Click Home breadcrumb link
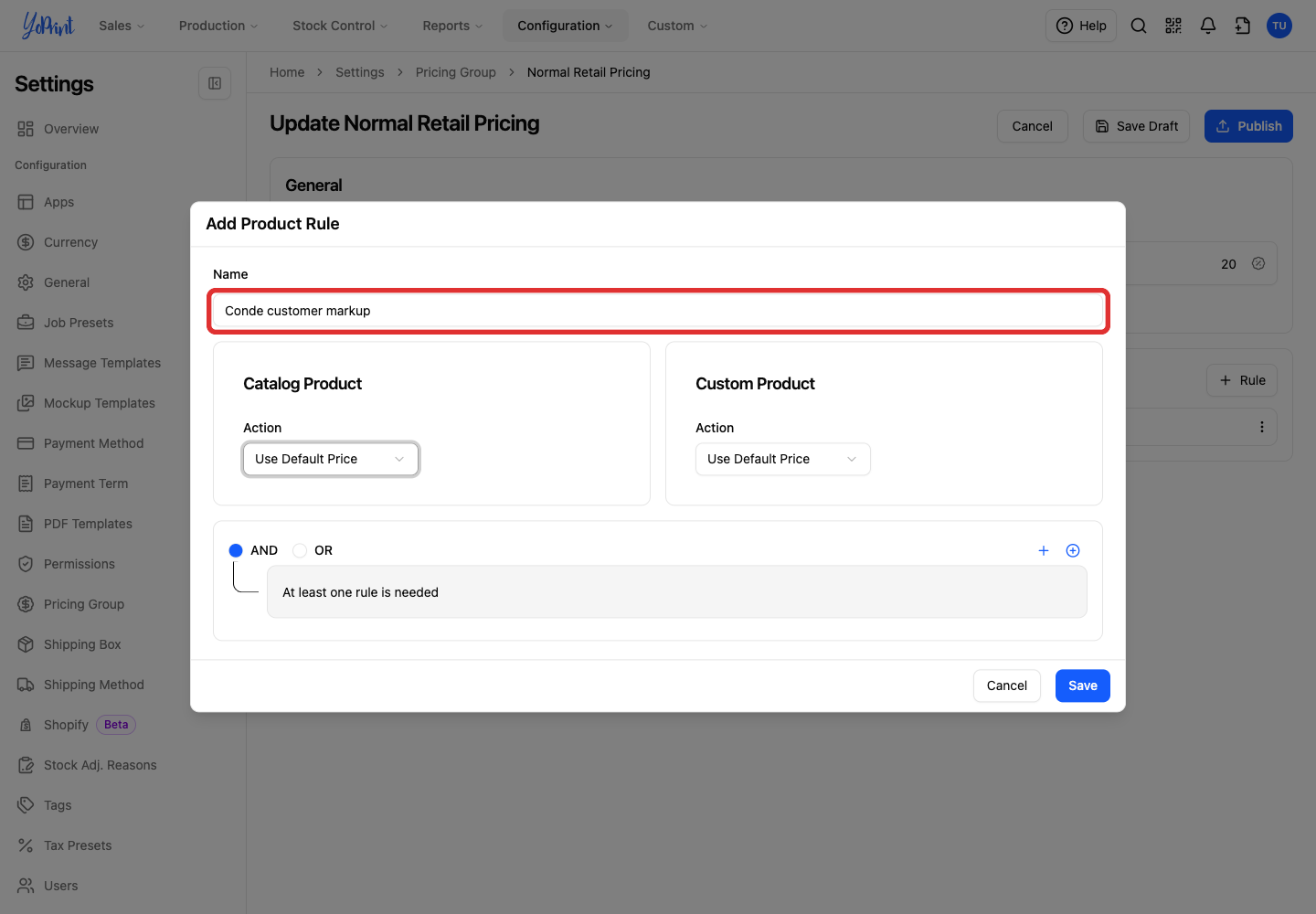 tap(287, 72)
